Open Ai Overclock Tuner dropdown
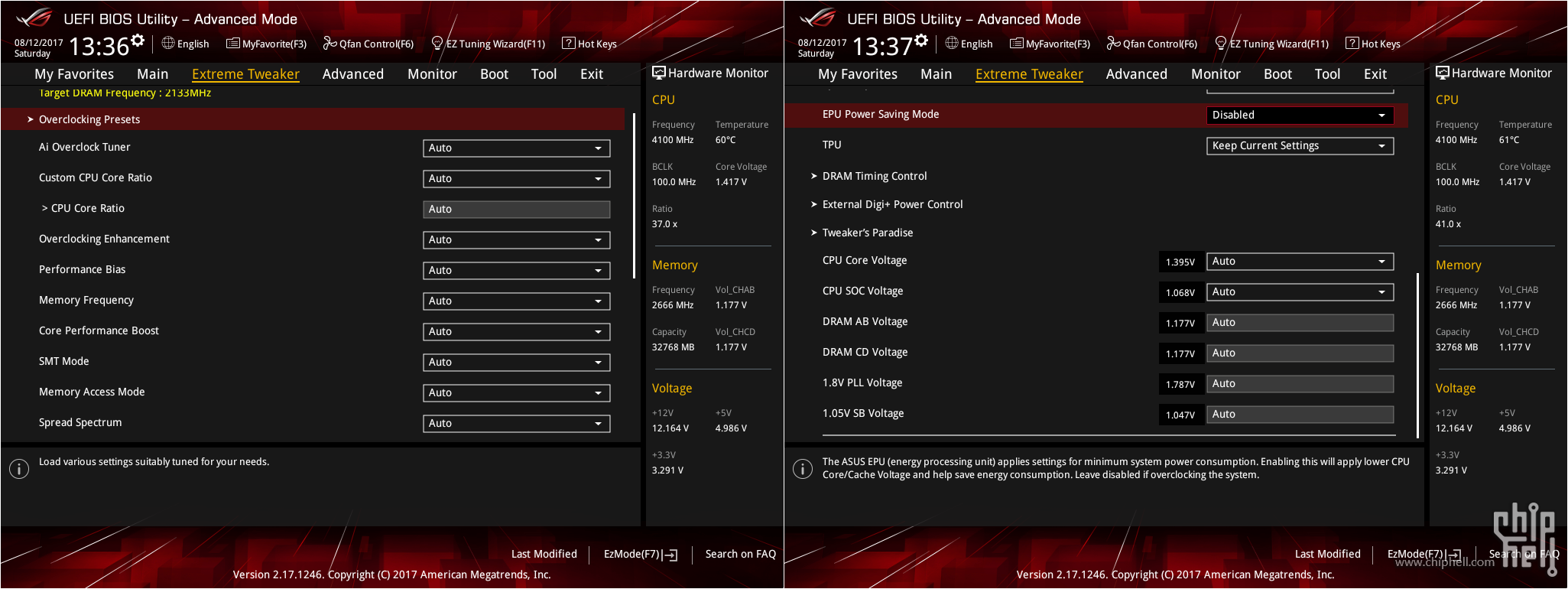This screenshot has width=1568, height=589. pyautogui.click(x=517, y=148)
